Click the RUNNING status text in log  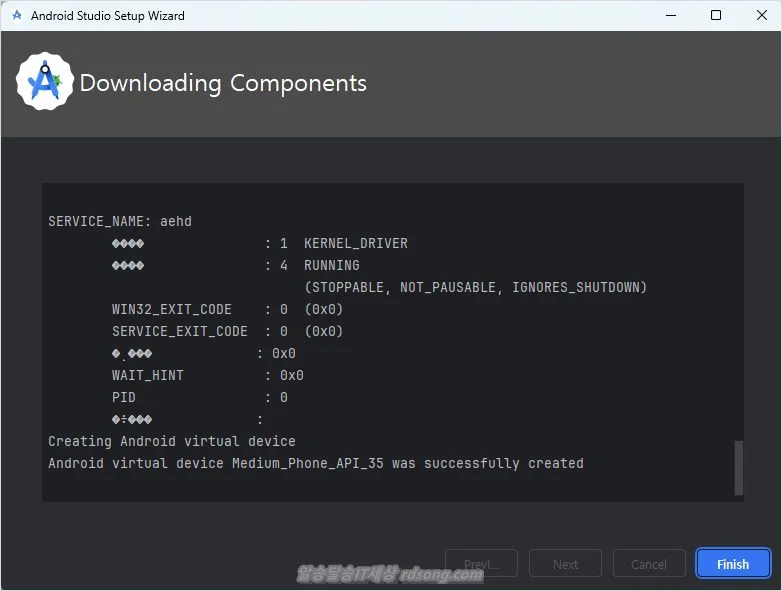(x=332, y=265)
